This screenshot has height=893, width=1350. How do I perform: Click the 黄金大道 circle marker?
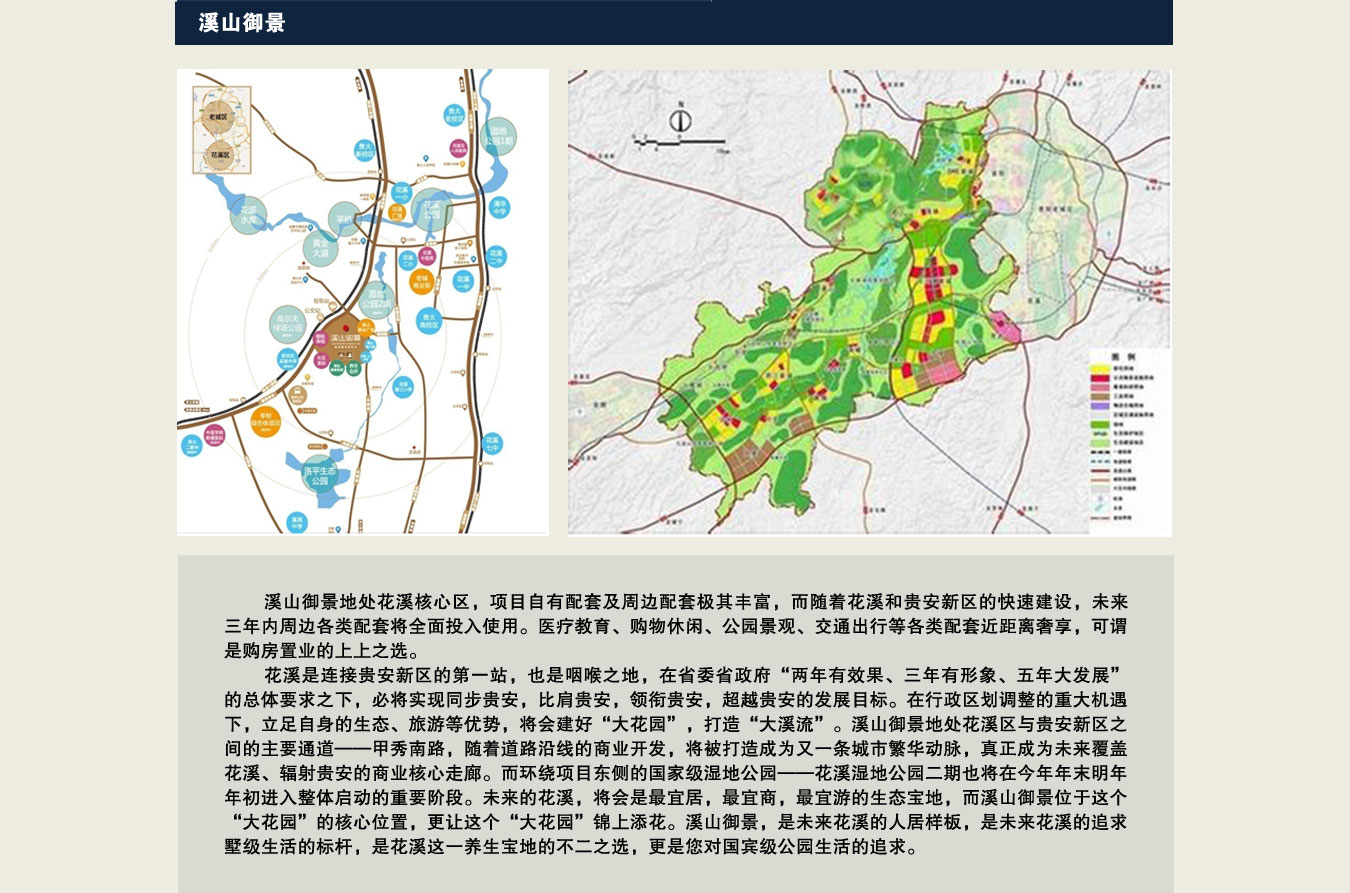320,248
